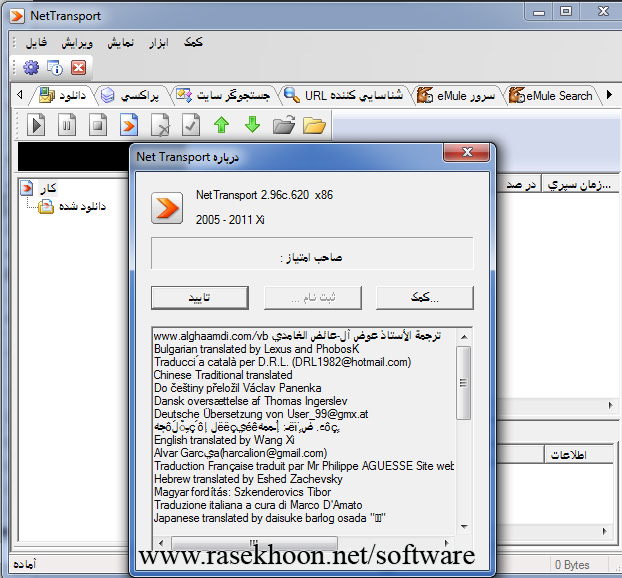Click checkmark page properties icon
Viewport: 622px width, 578px height.
[x=191, y=125]
